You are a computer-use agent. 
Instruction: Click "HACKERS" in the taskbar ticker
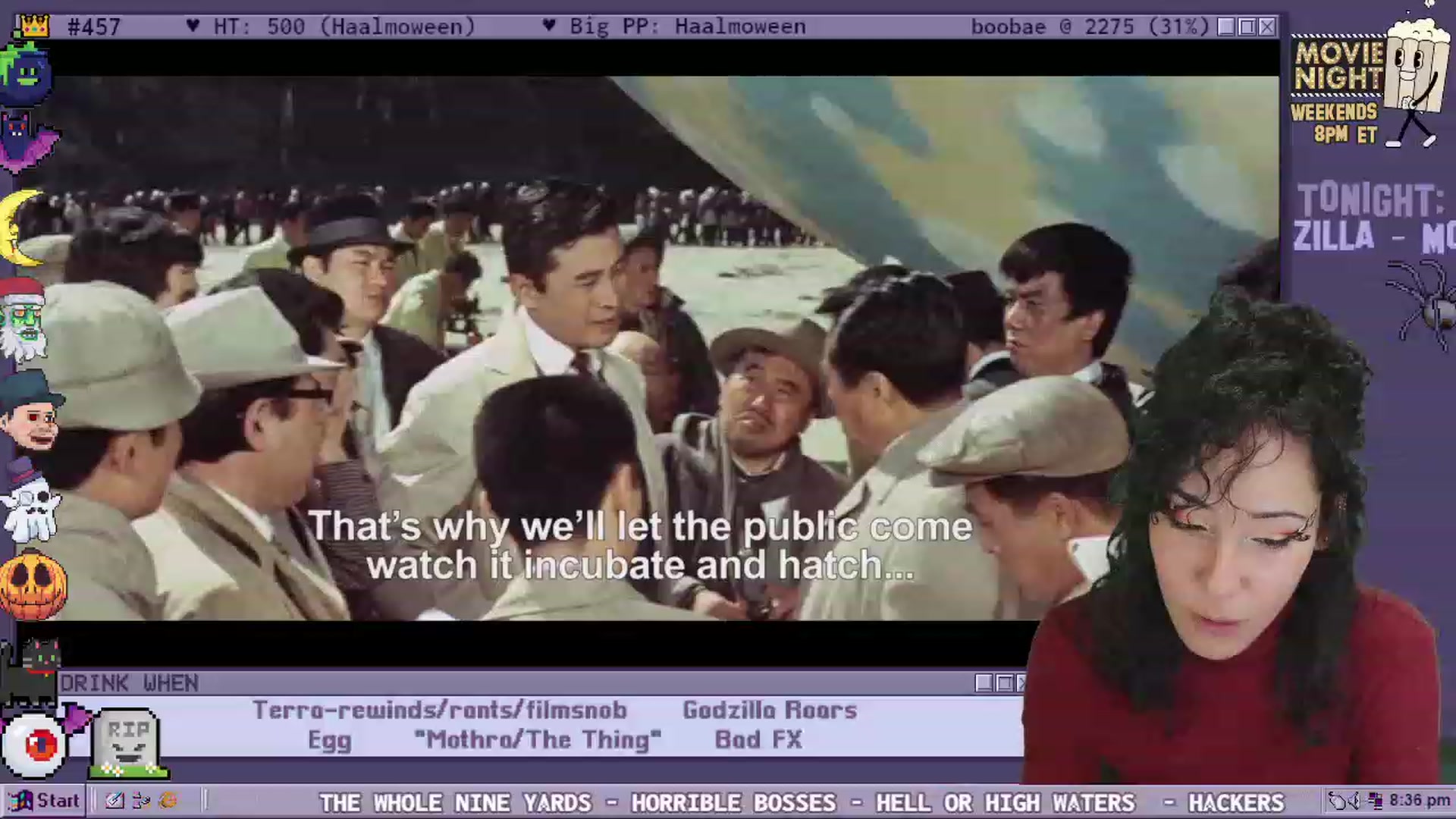click(x=1236, y=802)
